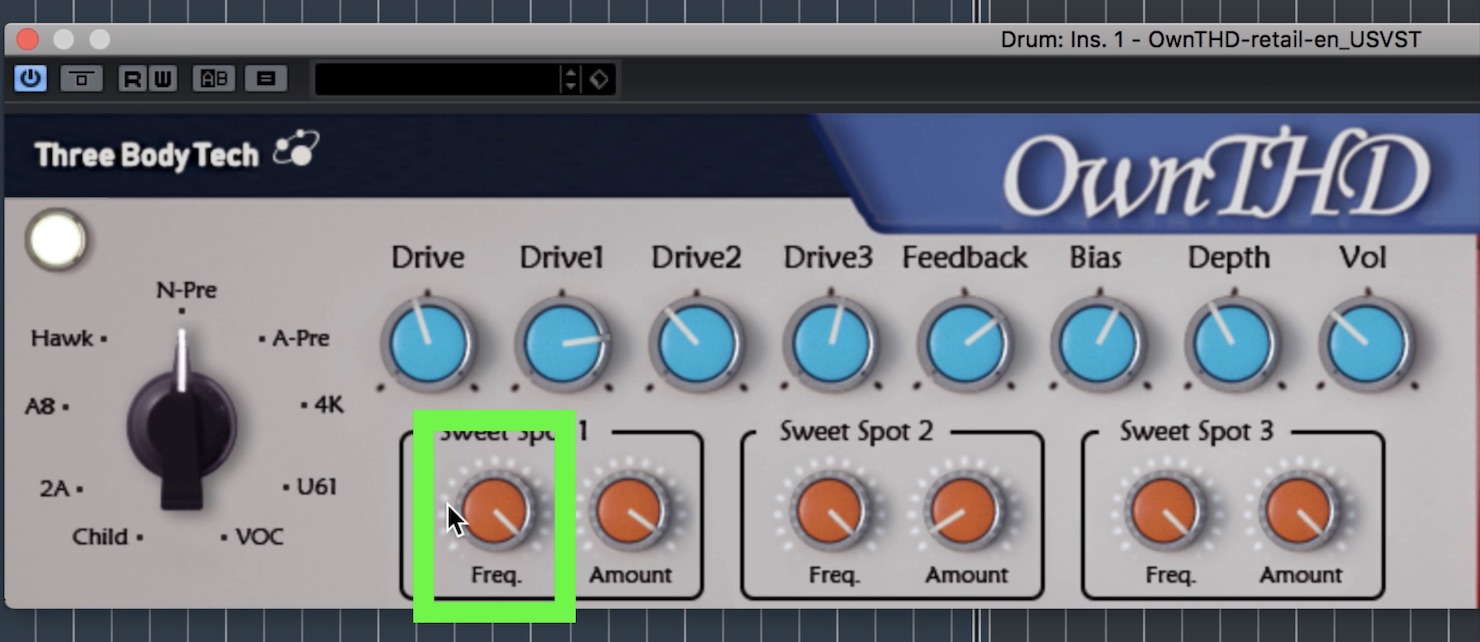Click the preset up/down stepper arrows
Viewport: 1480px width, 642px height.
pyautogui.click(x=571, y=79)
